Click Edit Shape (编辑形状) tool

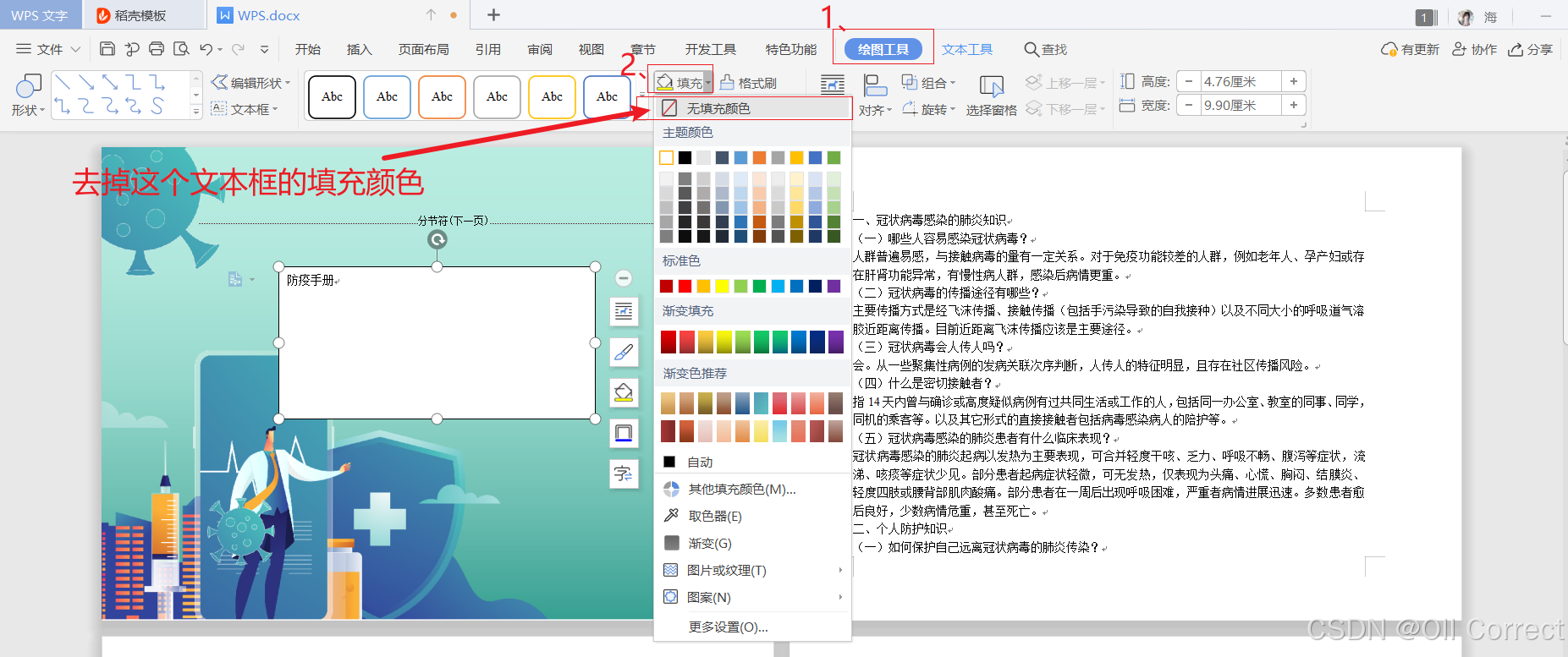[x=250, y=82]
